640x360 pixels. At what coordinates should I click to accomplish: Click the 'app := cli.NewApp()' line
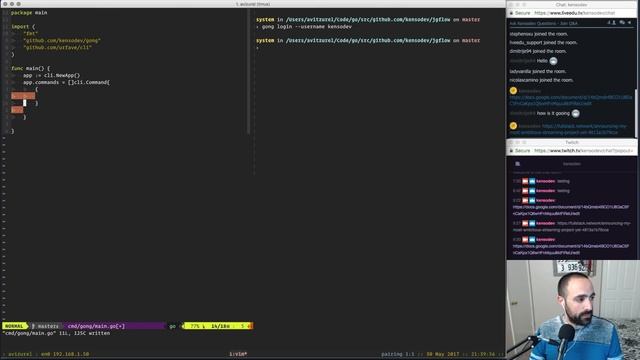point(51,75)
